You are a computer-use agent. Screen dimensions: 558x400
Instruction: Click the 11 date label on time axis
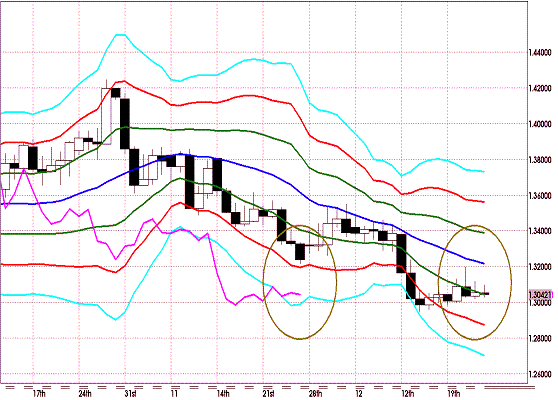coord(174,394)
